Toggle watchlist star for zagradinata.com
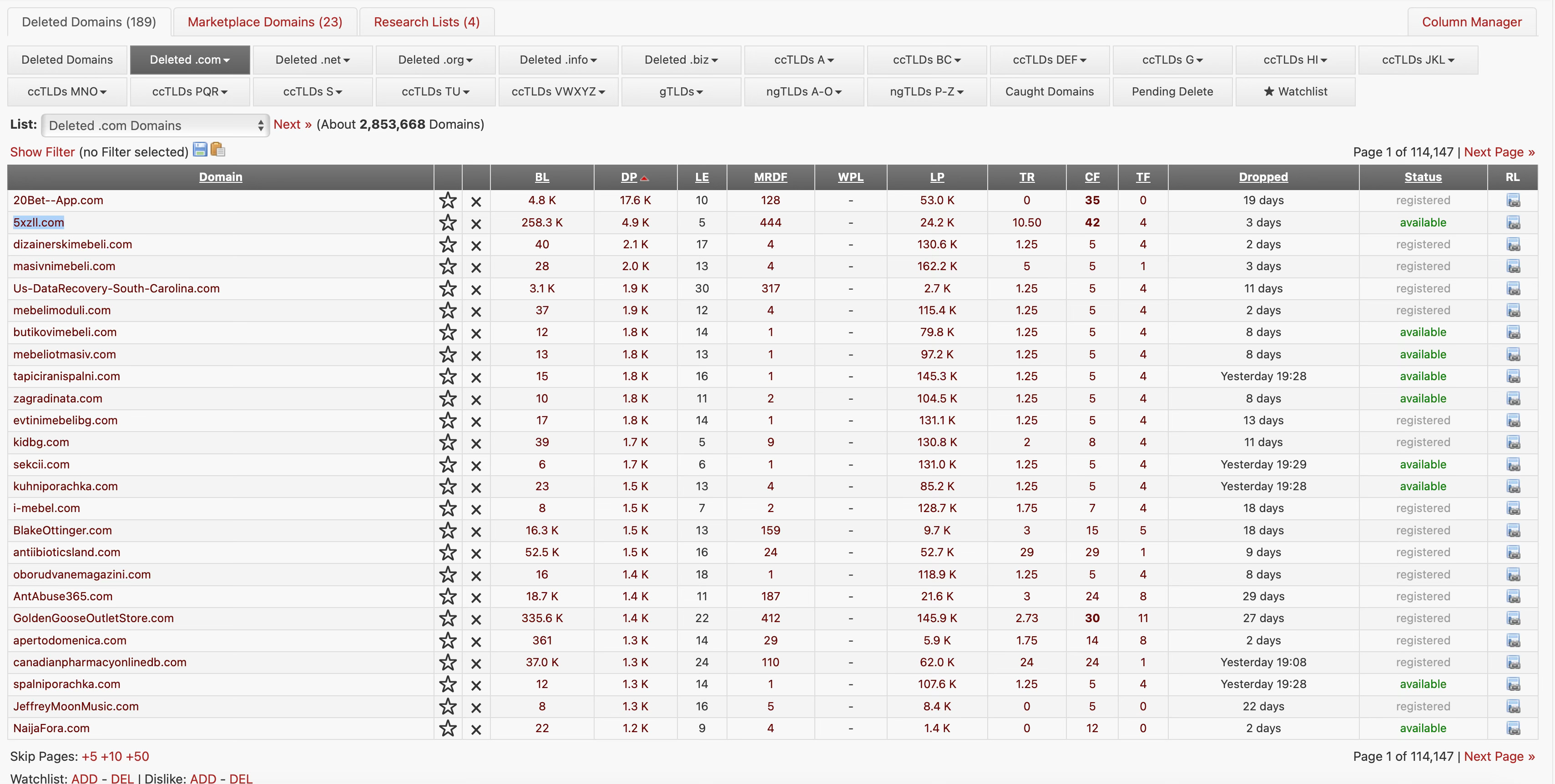 pos(447,398)
